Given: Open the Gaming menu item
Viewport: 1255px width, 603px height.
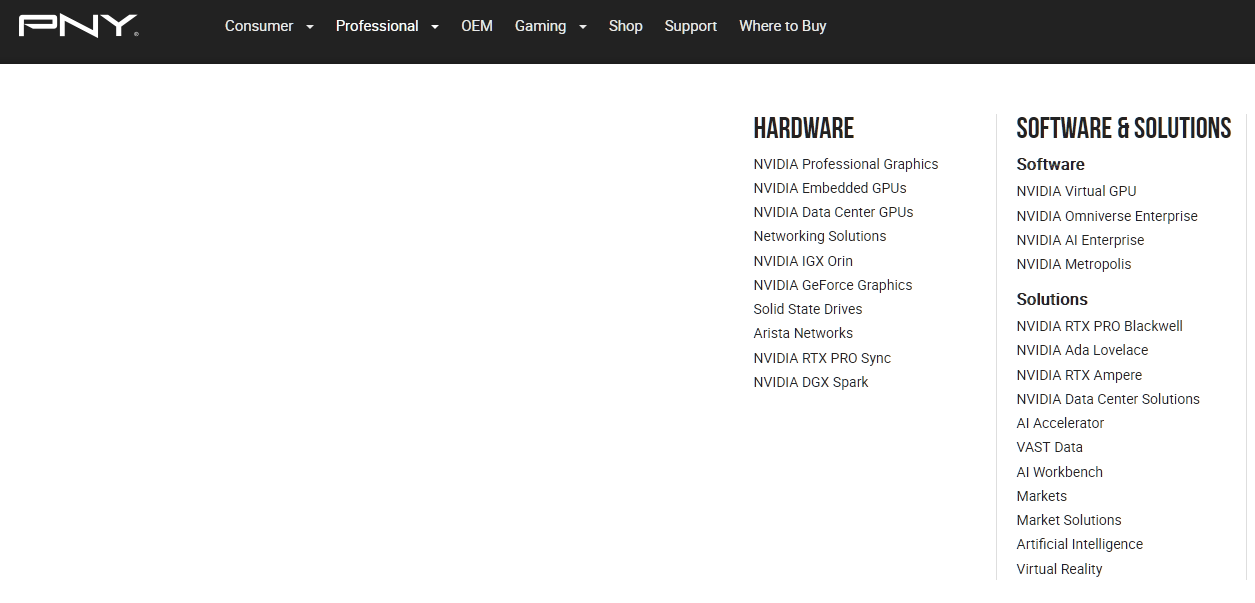Looking at the screenshot, I should pyautogui.click(x=540, y=26).
